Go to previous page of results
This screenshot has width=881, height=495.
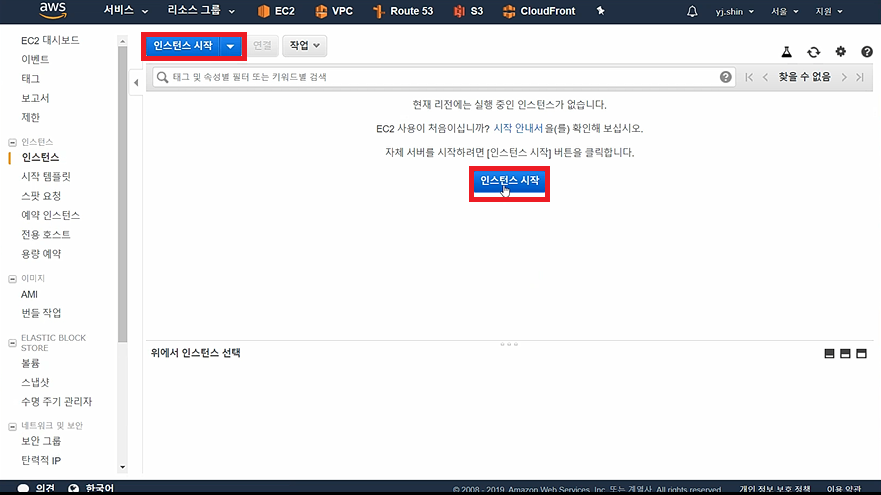(765, 77)
